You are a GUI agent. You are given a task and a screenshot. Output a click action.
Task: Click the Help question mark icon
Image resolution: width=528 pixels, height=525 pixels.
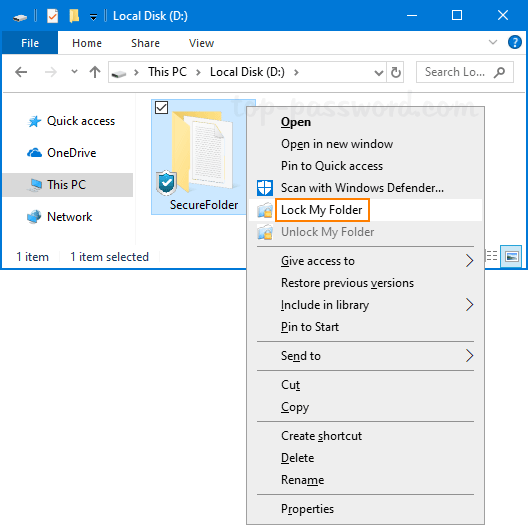click(514, 43)
